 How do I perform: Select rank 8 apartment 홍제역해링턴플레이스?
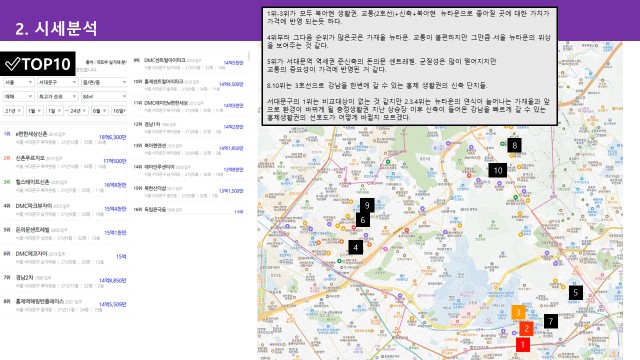(x=40, y=301)
